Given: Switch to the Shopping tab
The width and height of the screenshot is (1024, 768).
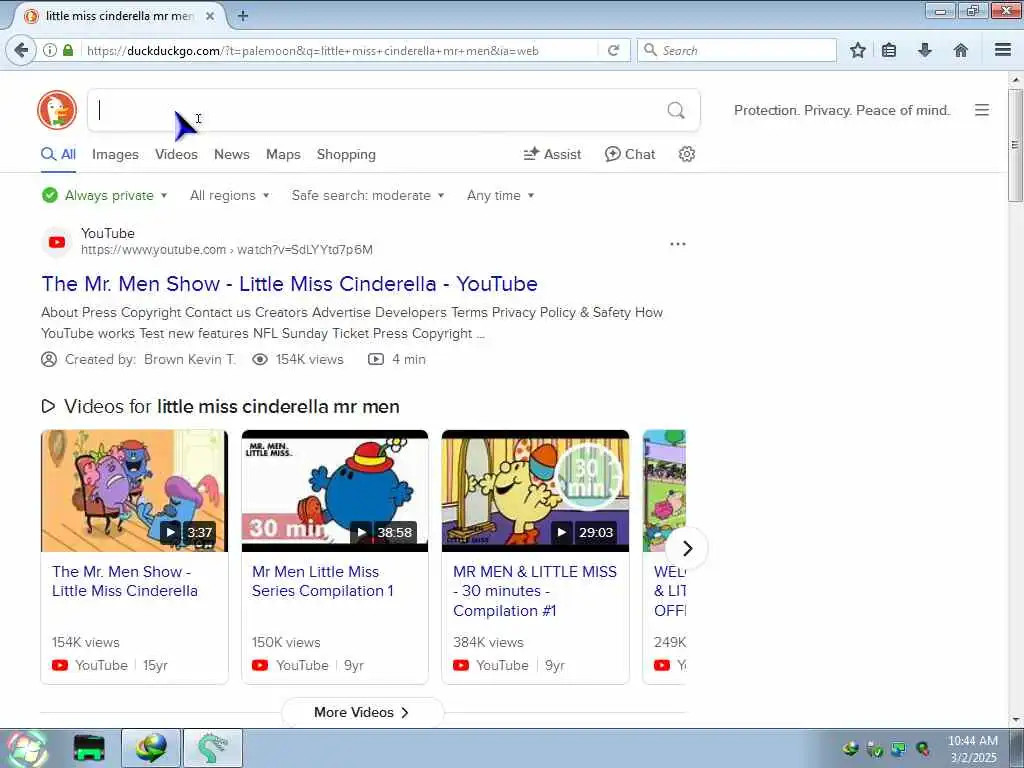Looking at the screenshot, I should [x=346, y=155].
